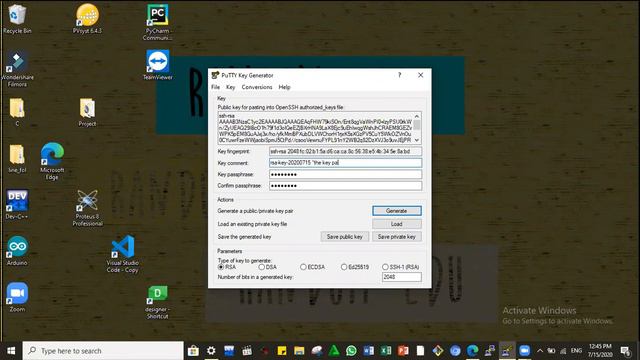
Task: Open the Wondershare Filmora desktop shortcut
Action: 17,69
